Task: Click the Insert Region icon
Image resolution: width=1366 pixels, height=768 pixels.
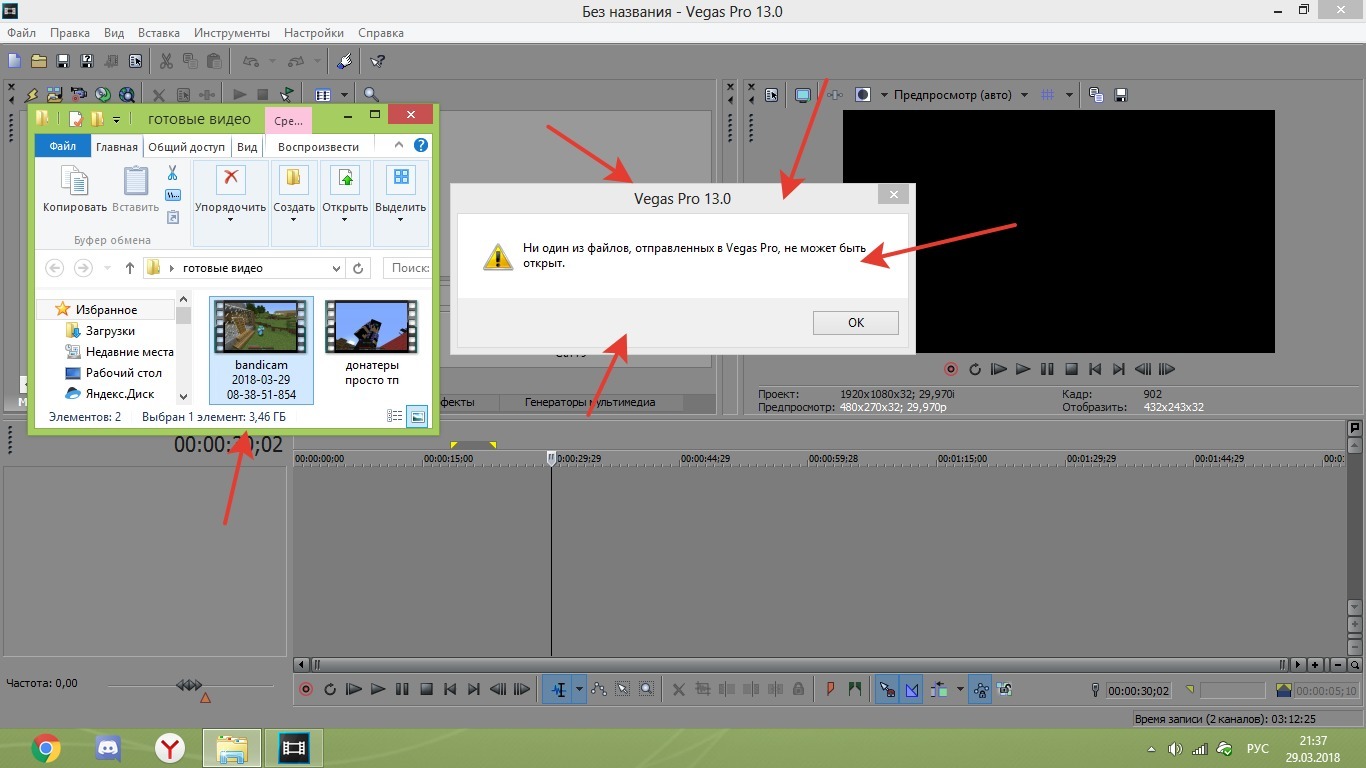Action: tap(855, 689)
